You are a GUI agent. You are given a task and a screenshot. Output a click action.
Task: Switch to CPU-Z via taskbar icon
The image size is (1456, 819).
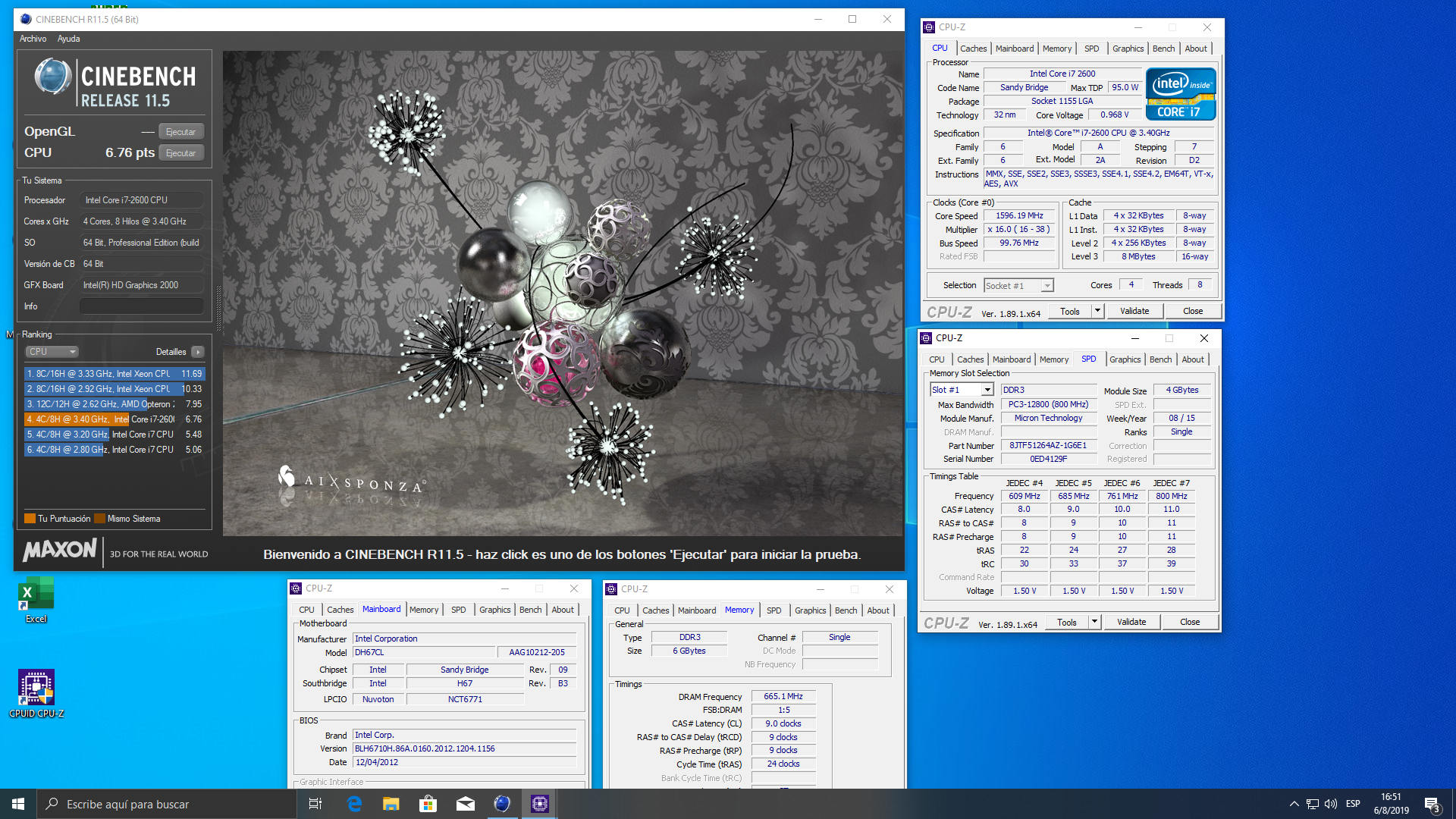pyautogui.click(x=539, y=804)
